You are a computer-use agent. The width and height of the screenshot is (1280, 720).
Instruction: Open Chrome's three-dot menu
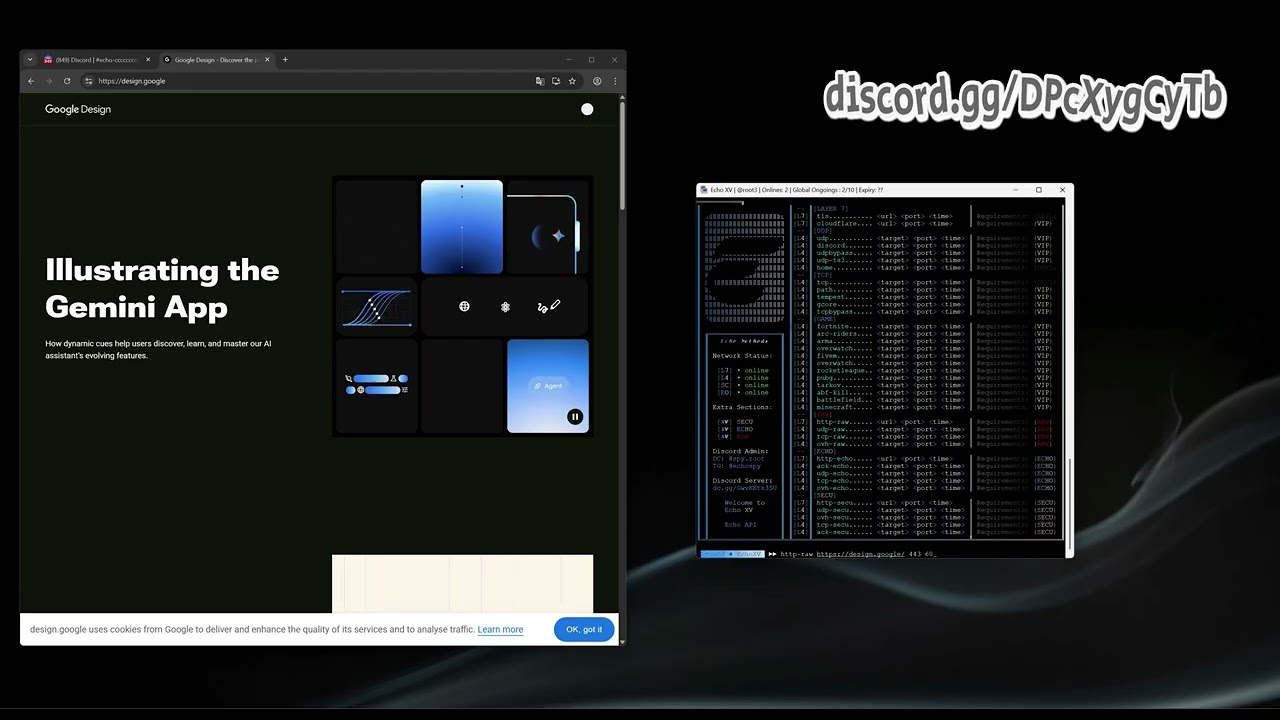point(615,81)
